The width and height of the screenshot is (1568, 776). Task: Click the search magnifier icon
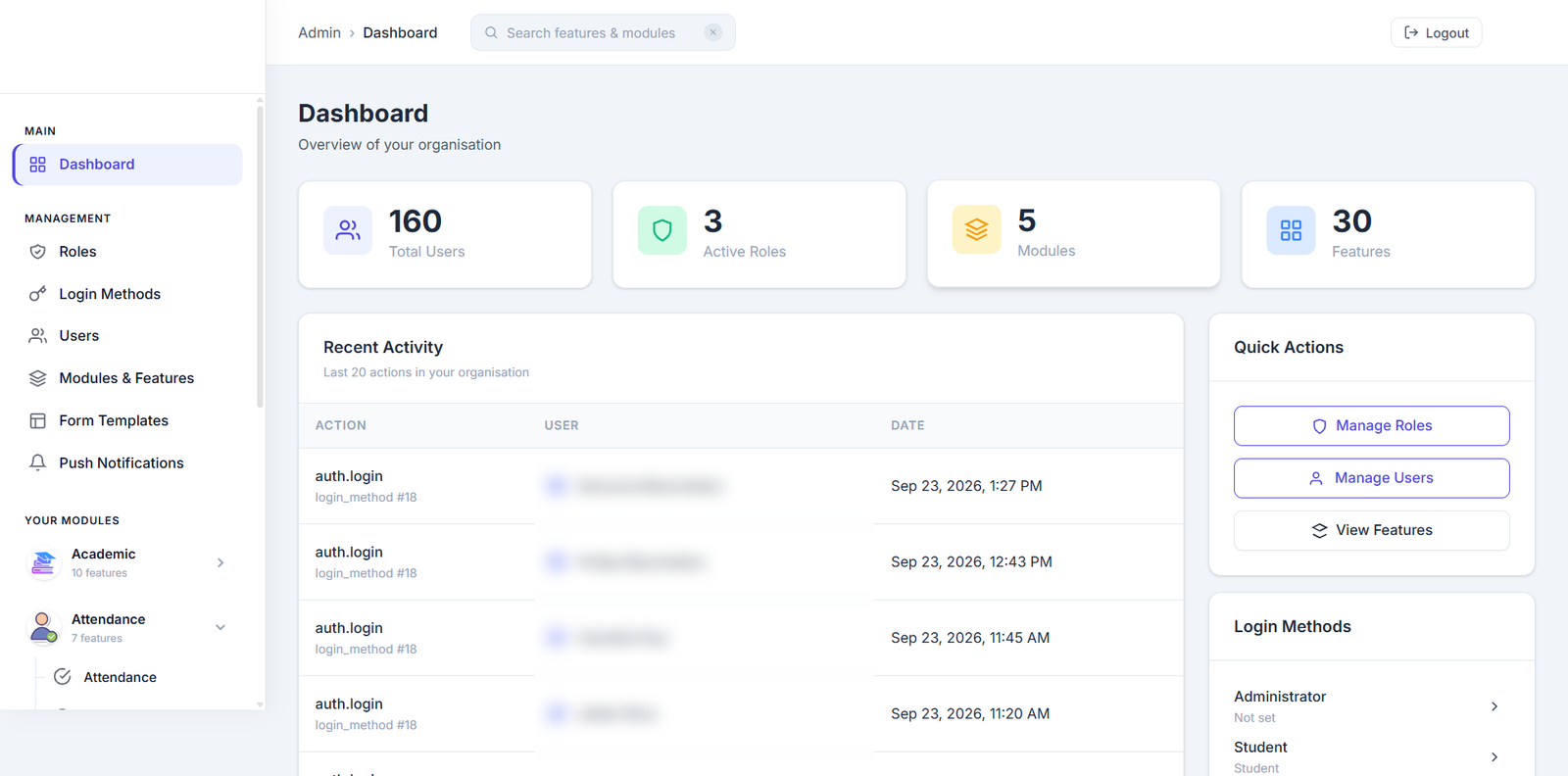(x=491, y=32)
